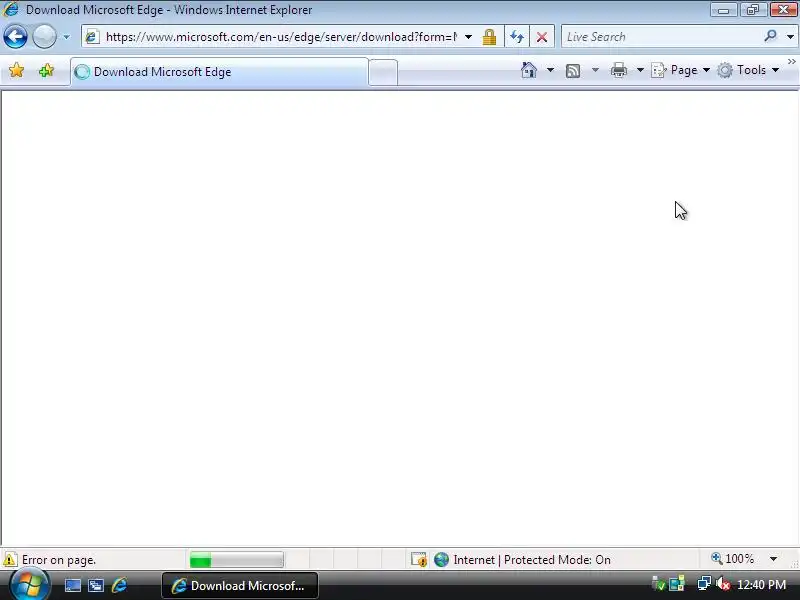The width and height of the screenshot is (800, 600).
Task: Click the 'Error on page.' status text
Action: pyautogui.click(x=59, y=560)
